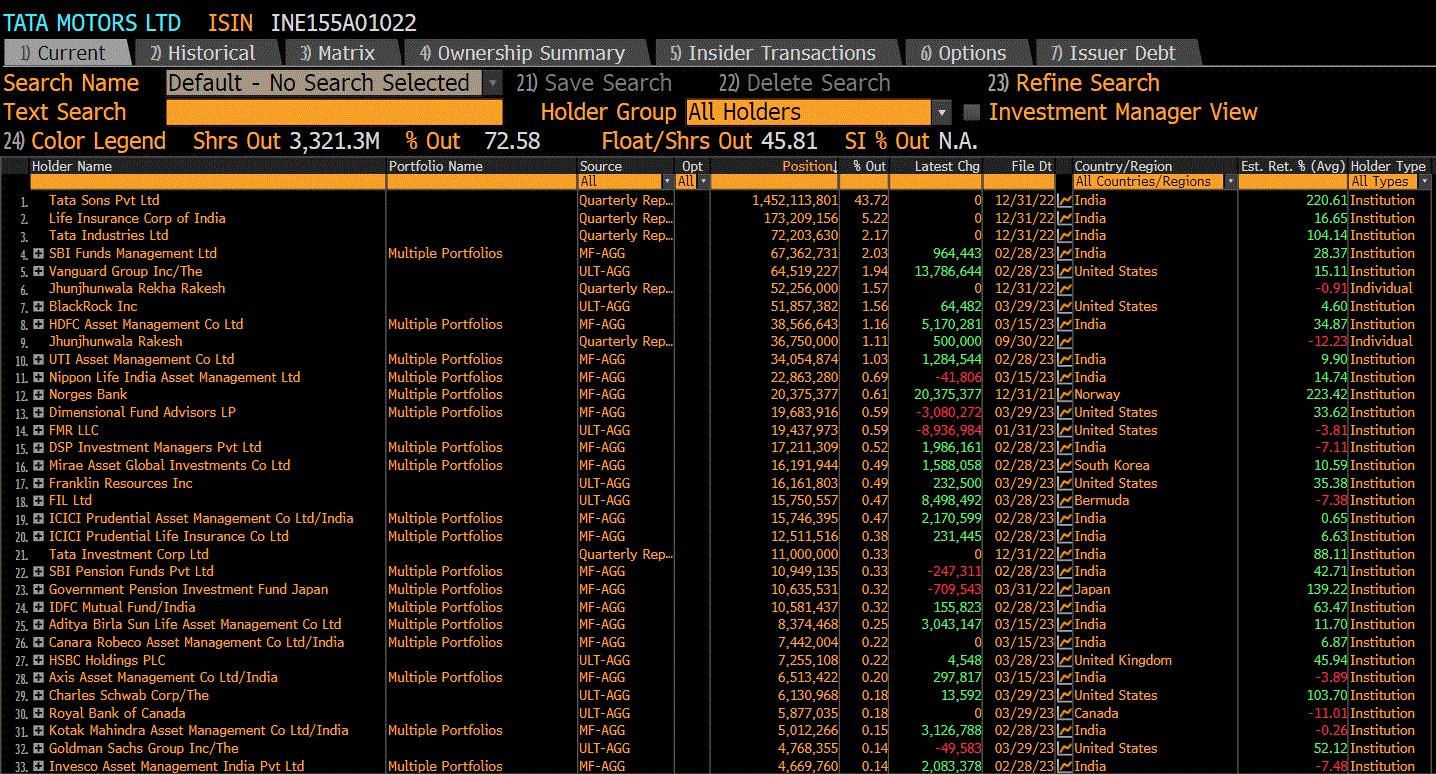Open chart icon in Franklin Resources Inc row
This screenshot has width=1436, height=774.
click(1065, 483)
